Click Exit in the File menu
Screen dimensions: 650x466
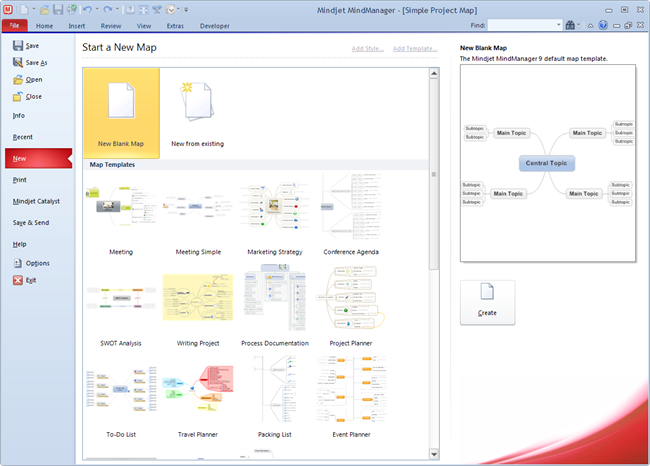click(24, 280)
